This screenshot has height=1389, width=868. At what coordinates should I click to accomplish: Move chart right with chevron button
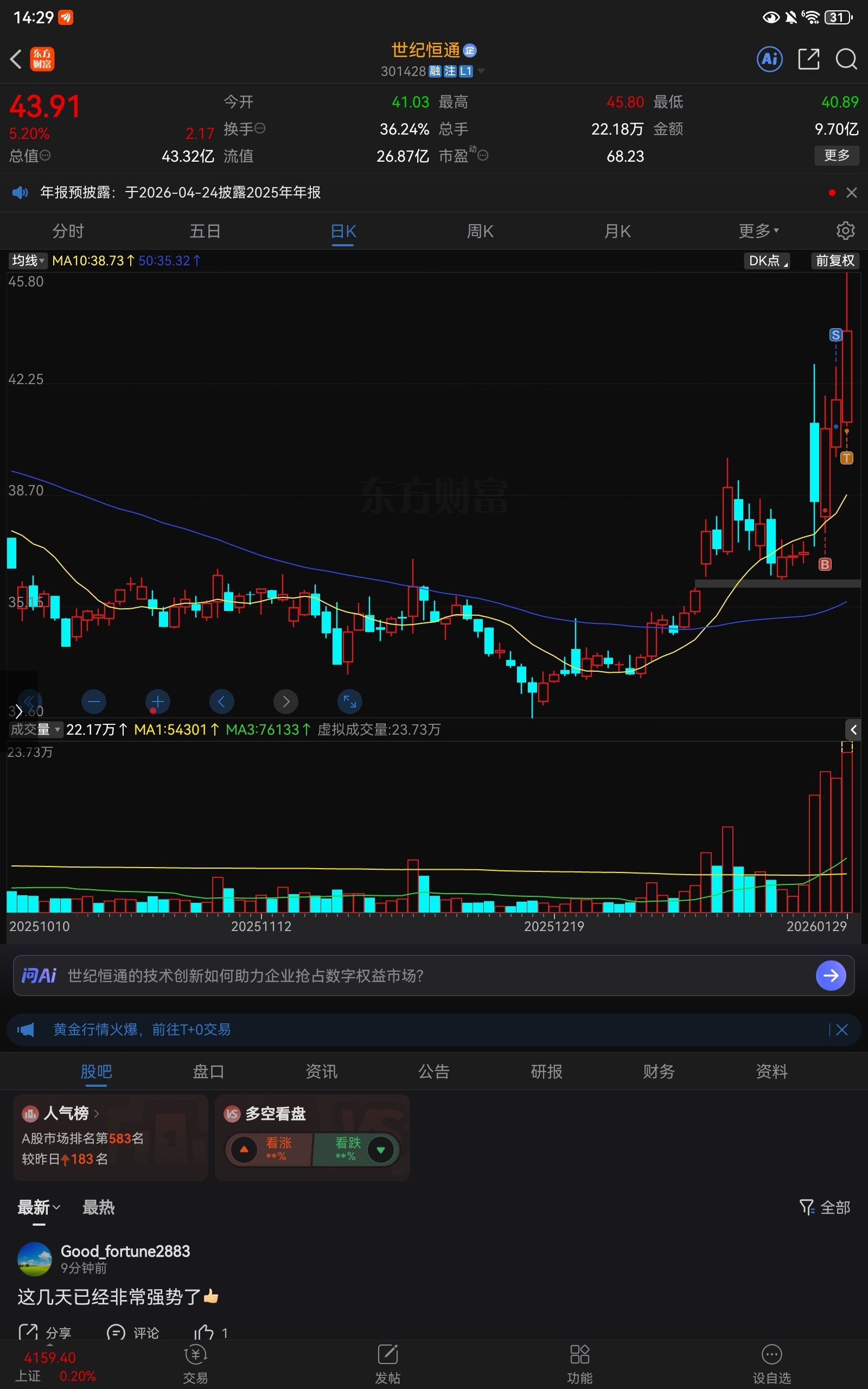pos(286,701)
